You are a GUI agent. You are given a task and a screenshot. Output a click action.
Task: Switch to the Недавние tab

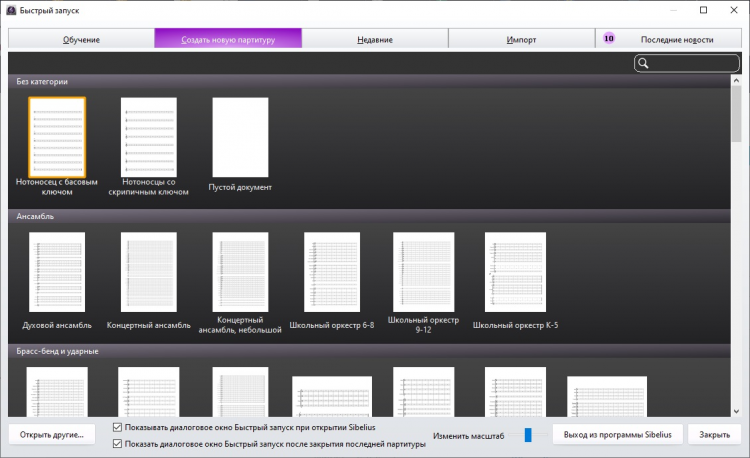tap(375, 39)
